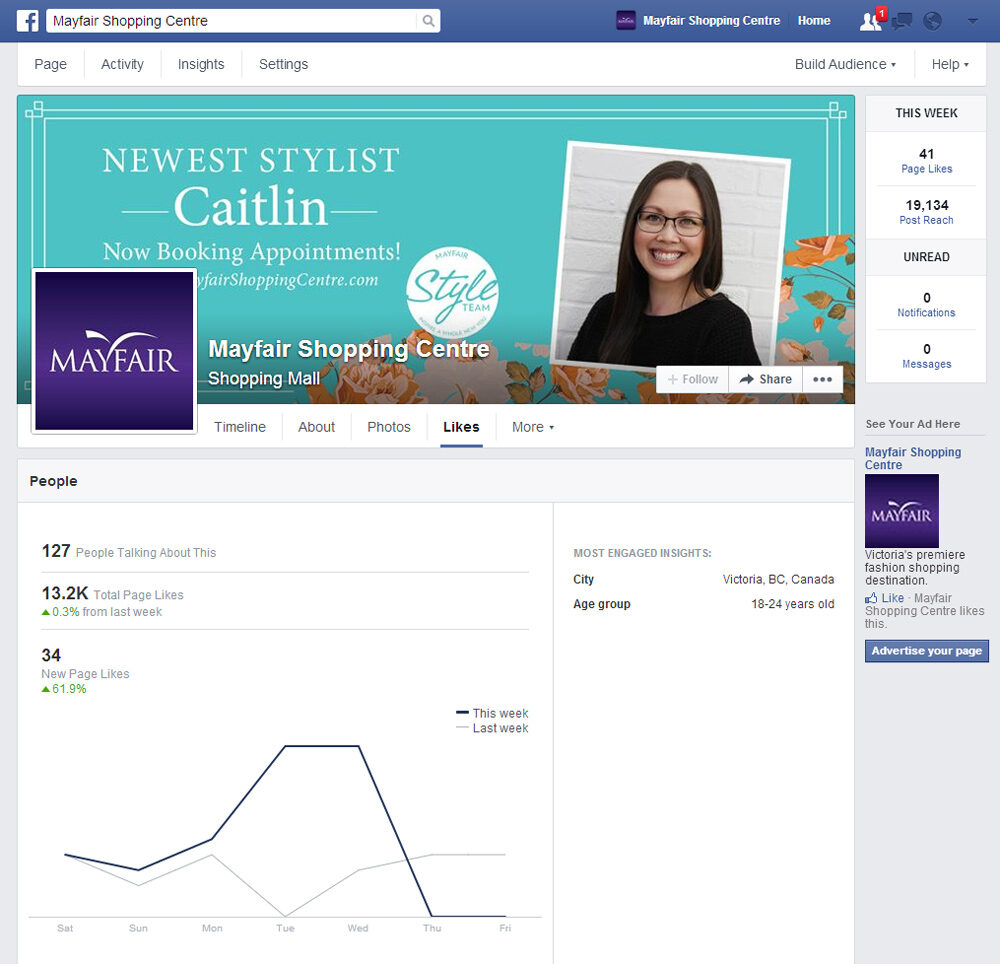Click the 'People' section heading
This screenshot has width=1000, height=964.
54,481
